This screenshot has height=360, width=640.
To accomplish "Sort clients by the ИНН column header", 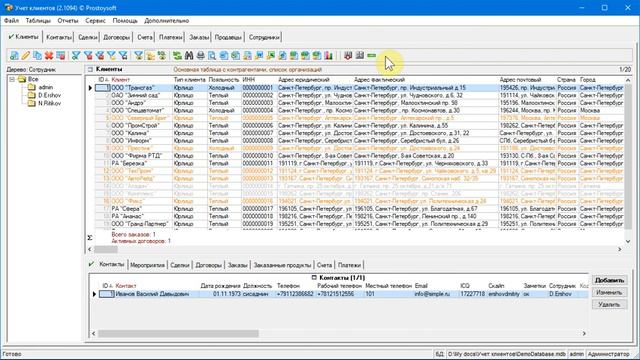I will 259,80.
